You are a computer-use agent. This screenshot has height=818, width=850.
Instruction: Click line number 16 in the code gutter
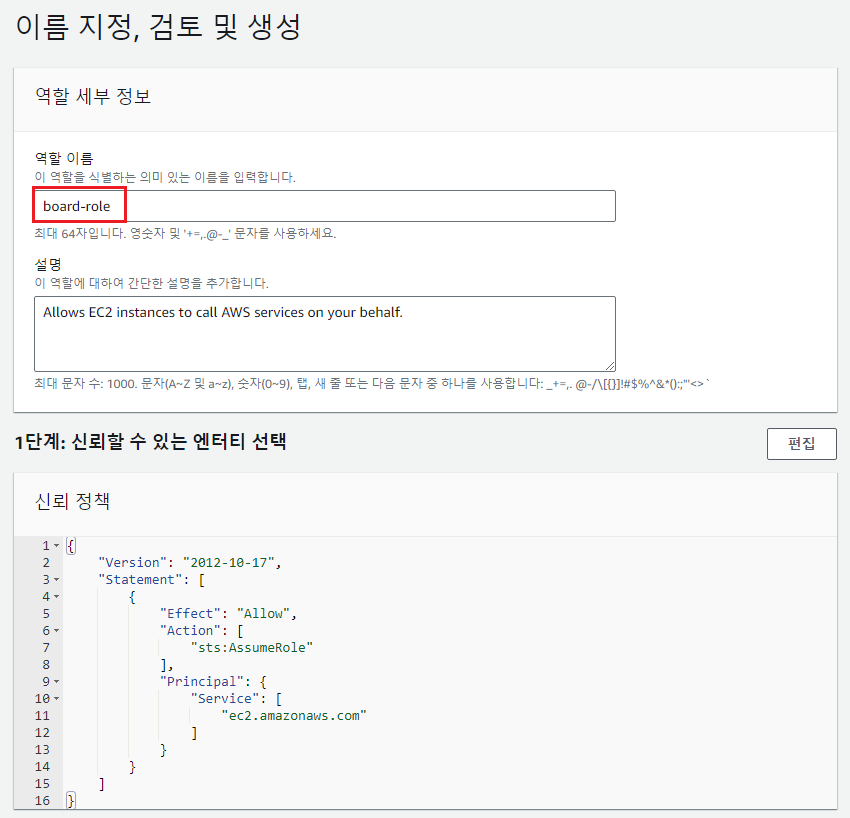[42, 801]
